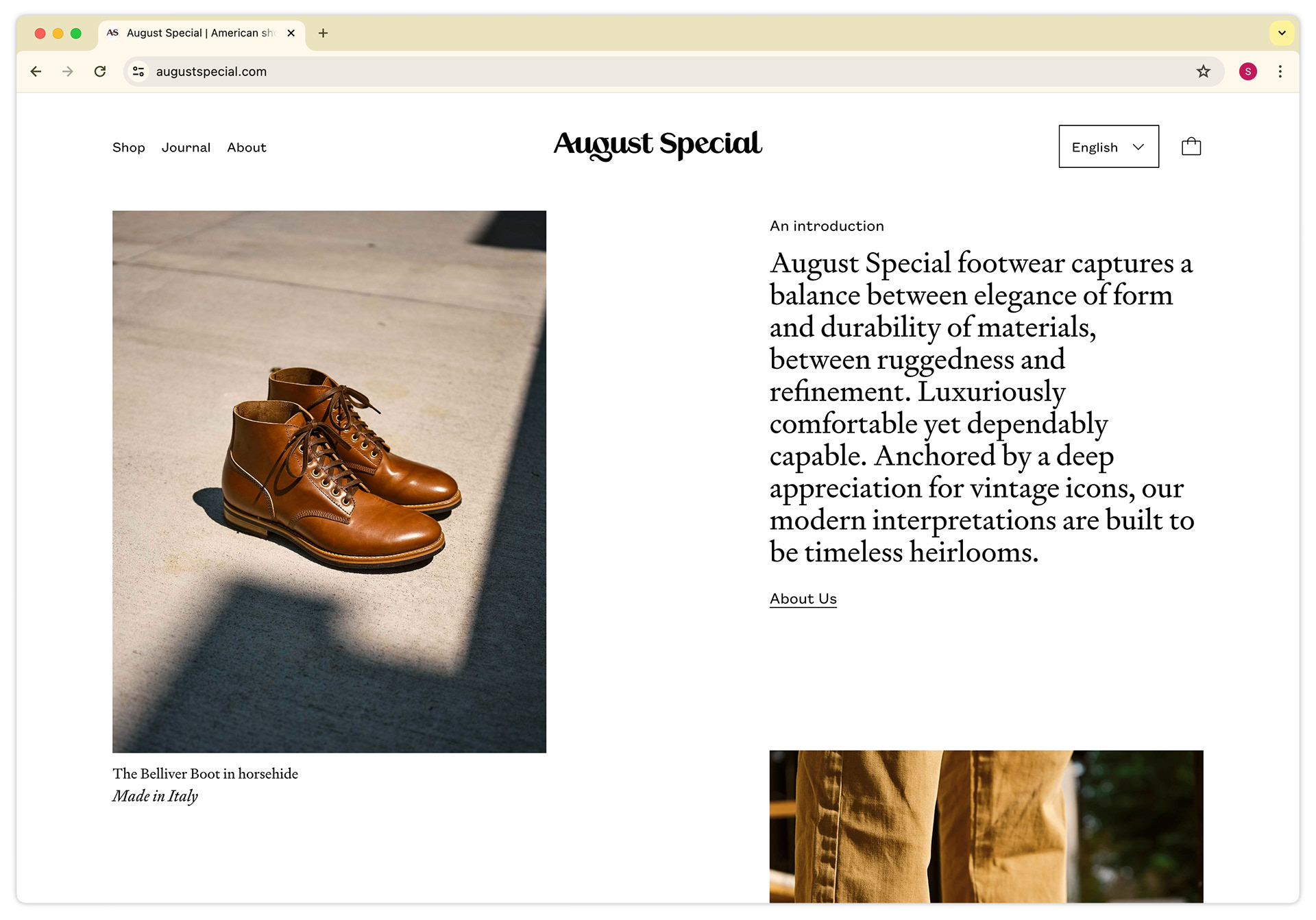This screenshot has width=1316, height=920.
Task: Click the augustspecial.com address field
Action: coord(617,71)
